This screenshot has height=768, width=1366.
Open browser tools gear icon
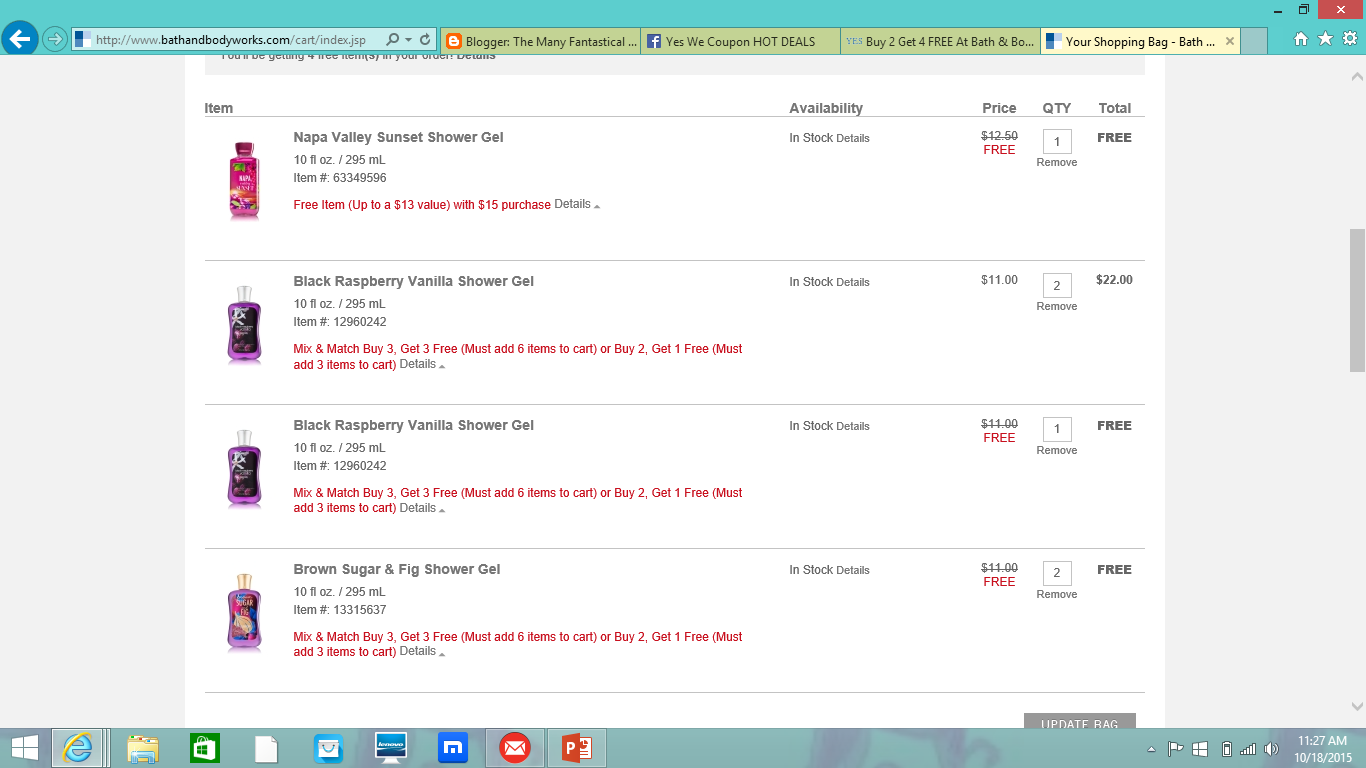point(1349,39)
